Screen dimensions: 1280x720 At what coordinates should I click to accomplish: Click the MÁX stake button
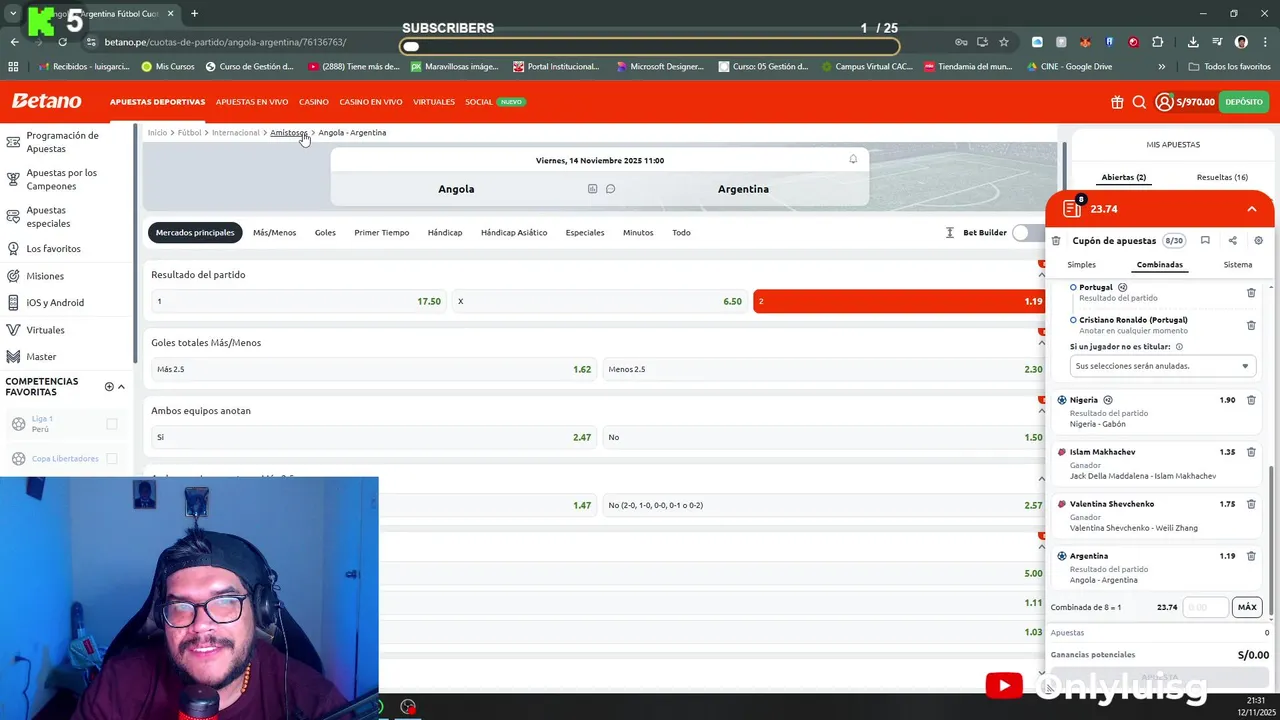[x=1247, y=607]
